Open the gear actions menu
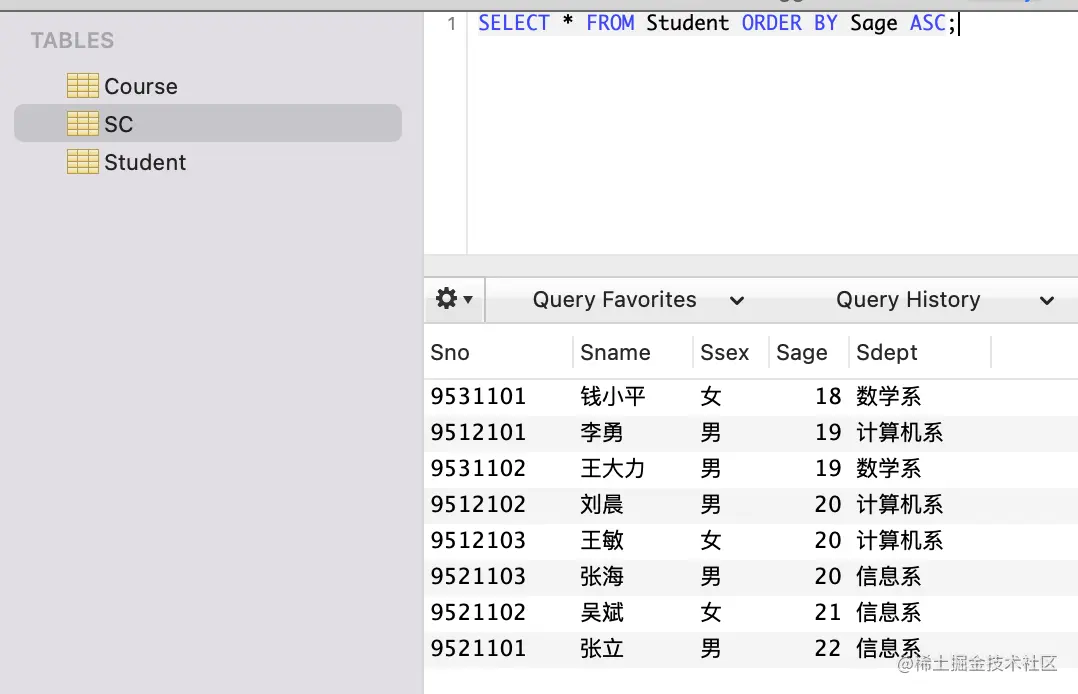Image resolution: width=1078 pixels, height=694 pixels. click(454, 299)
